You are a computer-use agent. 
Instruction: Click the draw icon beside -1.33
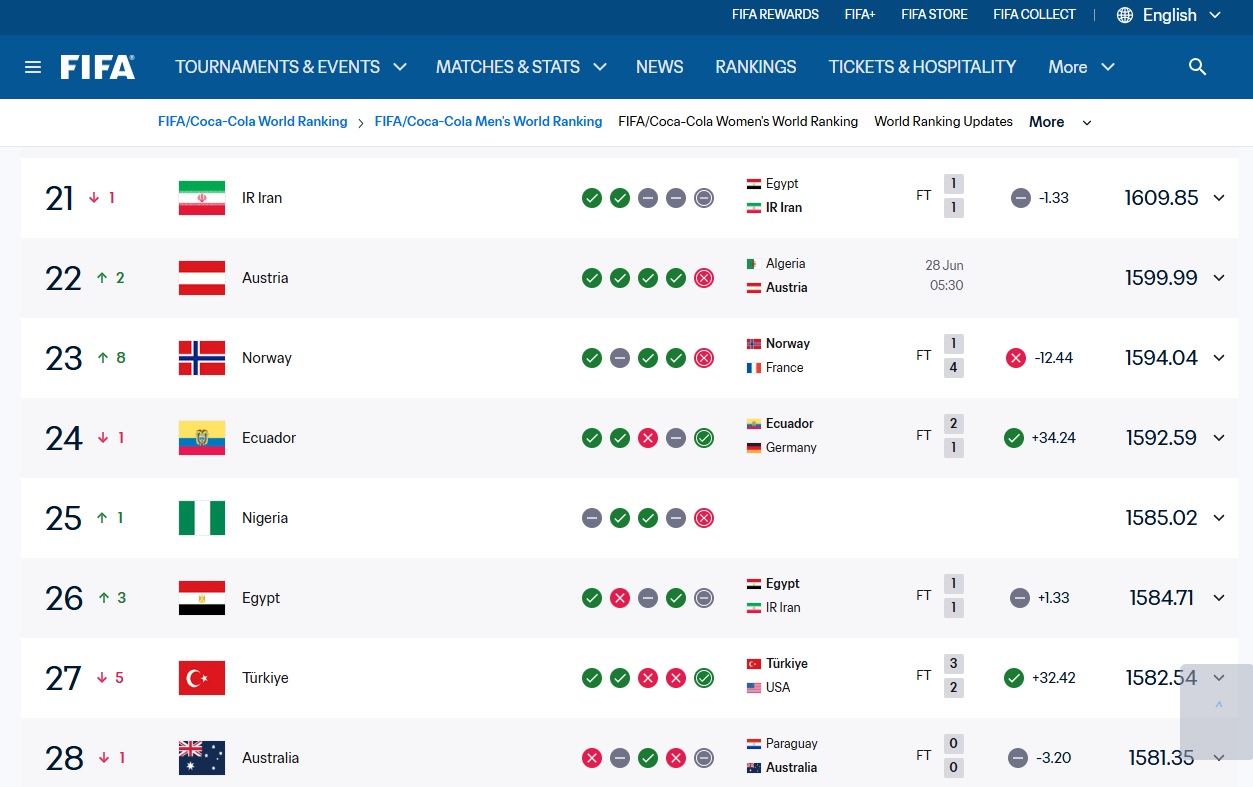click(x=1020, y=198)
